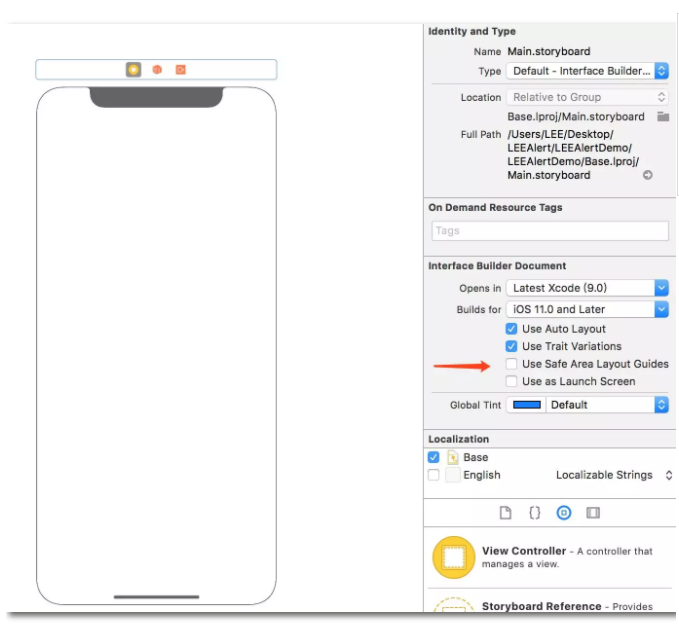Uncheck the Base localization checkbox

pos(433,457)
